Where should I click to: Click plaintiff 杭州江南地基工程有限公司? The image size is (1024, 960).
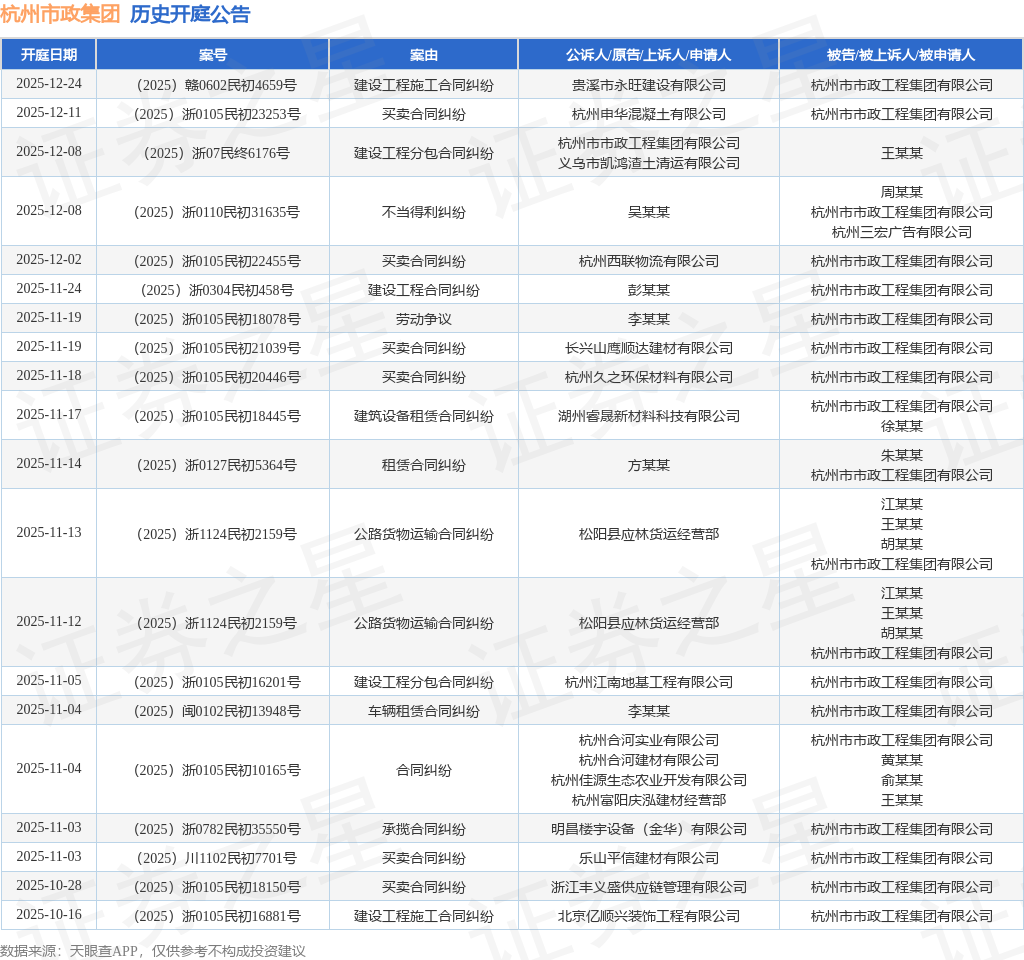648,682
